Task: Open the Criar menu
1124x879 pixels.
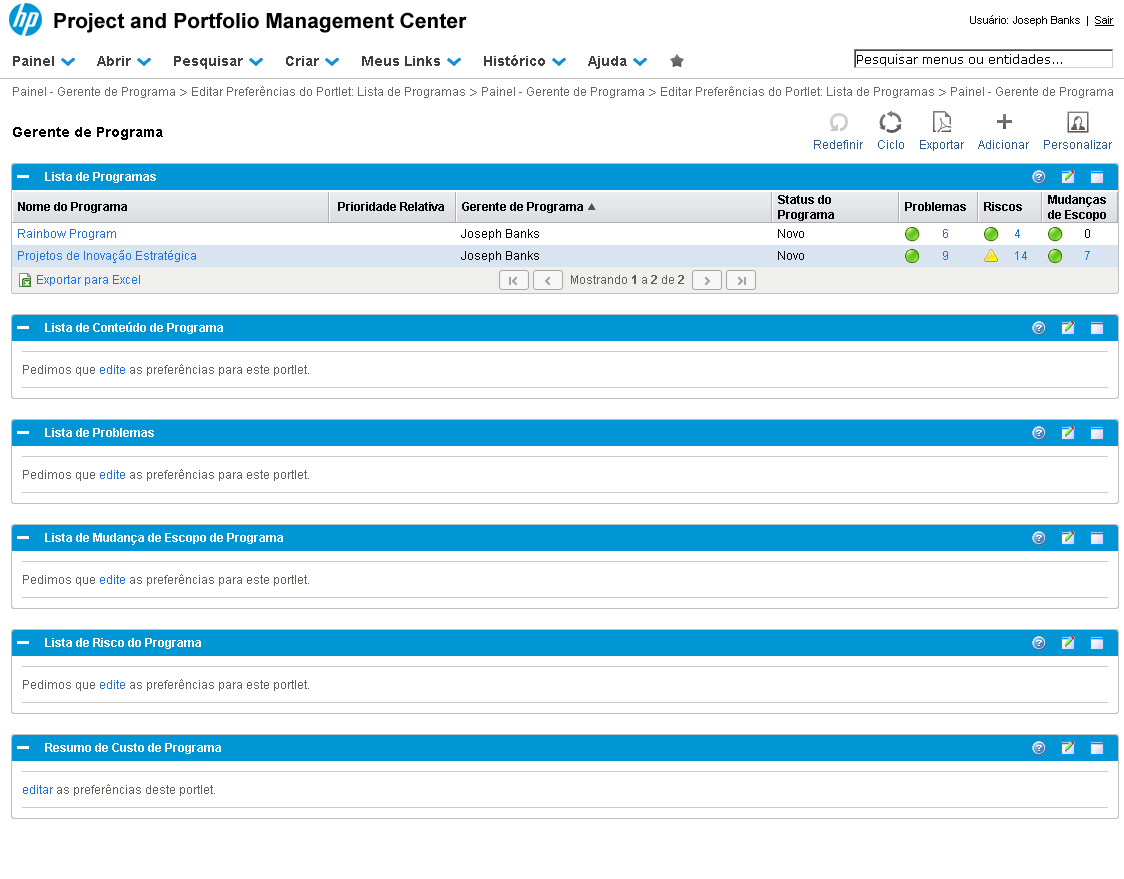Action: pyautogui.click(x=311, y=61)
